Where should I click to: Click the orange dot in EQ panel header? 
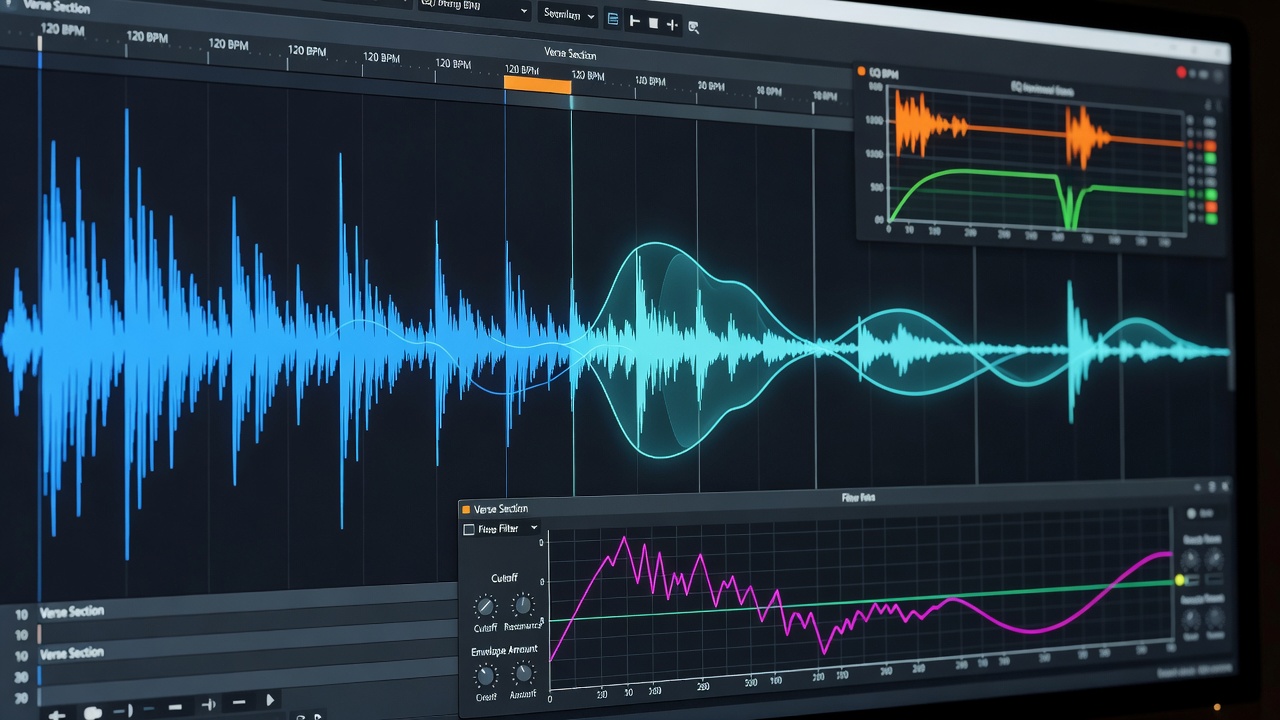coord(862,71)
